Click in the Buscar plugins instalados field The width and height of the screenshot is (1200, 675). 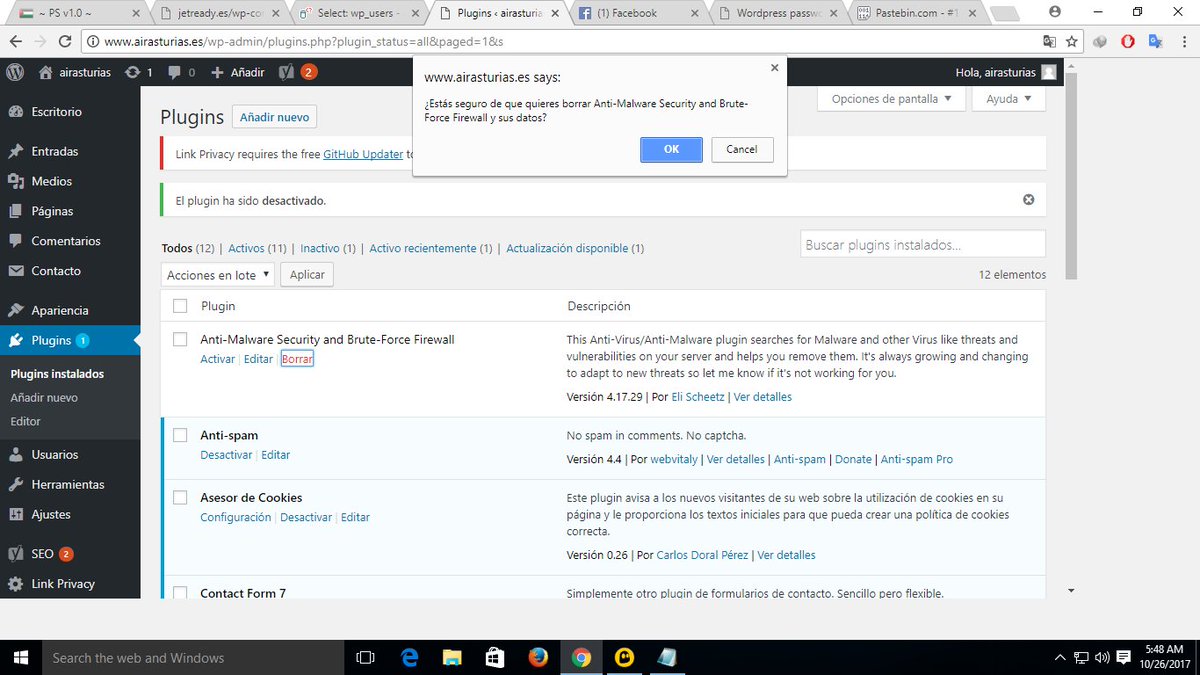[x=923, y=244]
